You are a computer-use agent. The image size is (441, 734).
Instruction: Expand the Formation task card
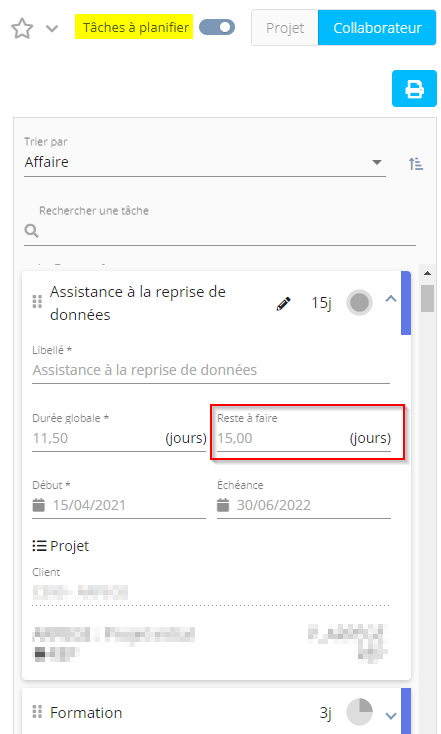391,715
